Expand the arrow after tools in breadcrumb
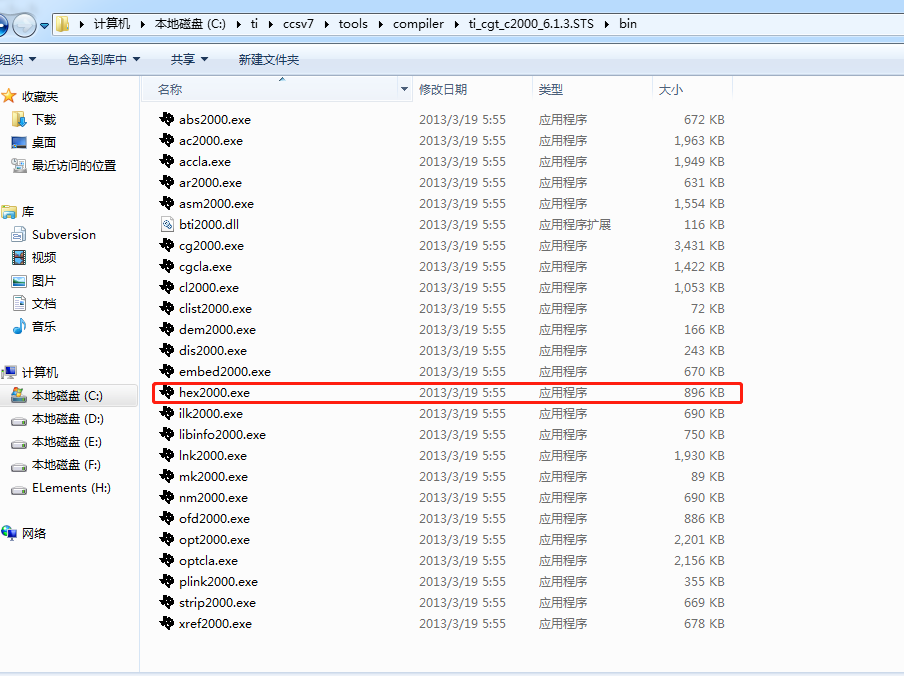This screenshot has width=904, height=676. point(381,24)
